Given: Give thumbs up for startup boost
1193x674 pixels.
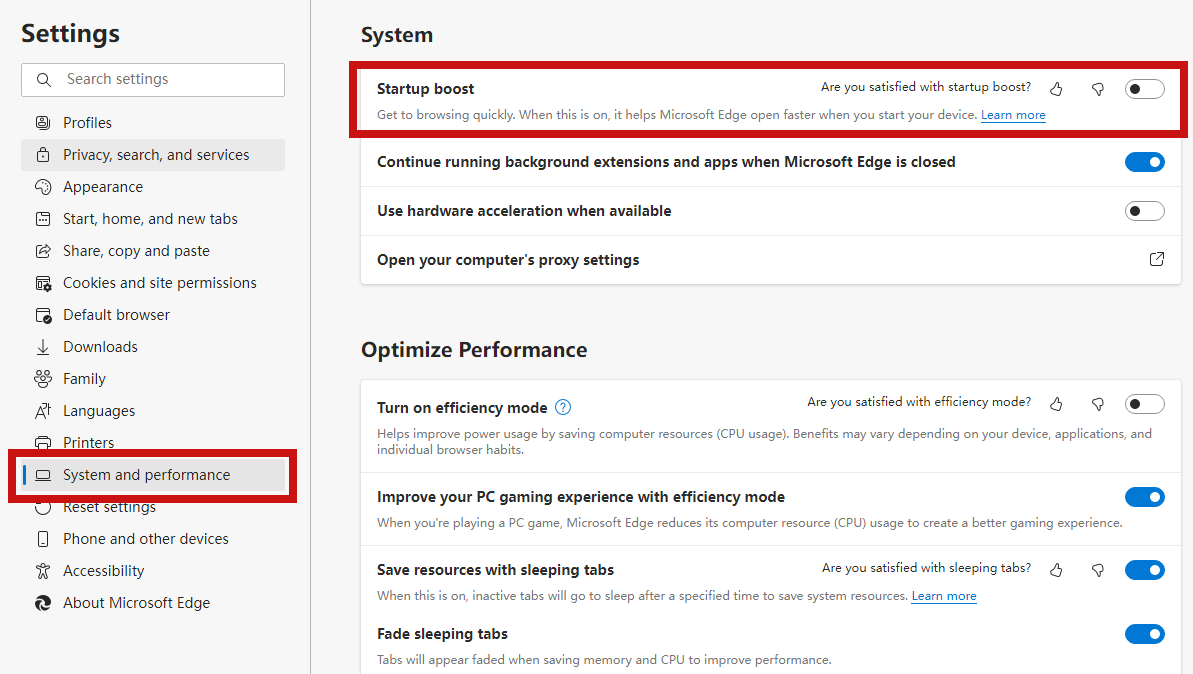Looking at the screenshot, I should pos(1056,89).
